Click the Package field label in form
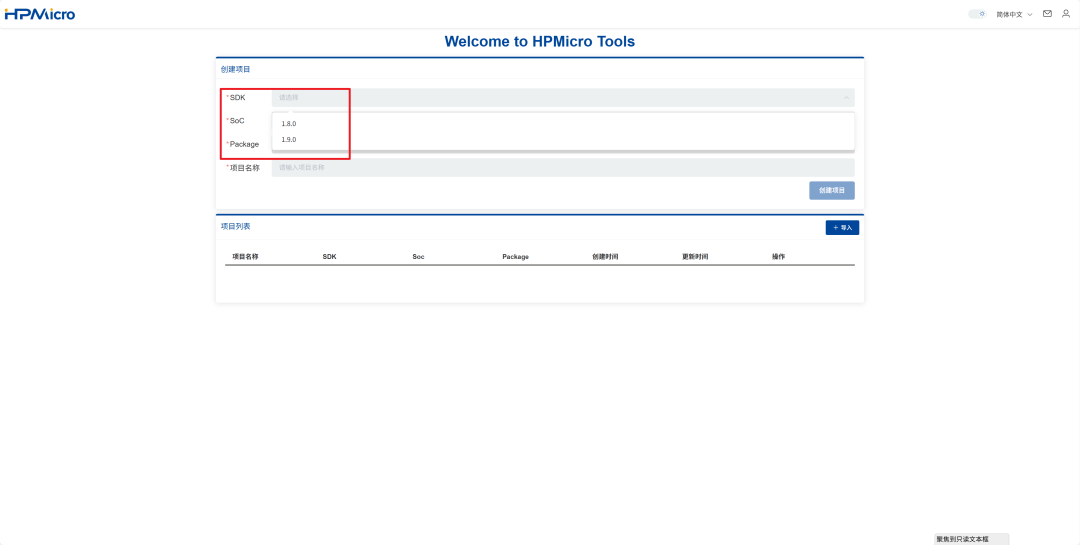 click(x=244, y=145)
